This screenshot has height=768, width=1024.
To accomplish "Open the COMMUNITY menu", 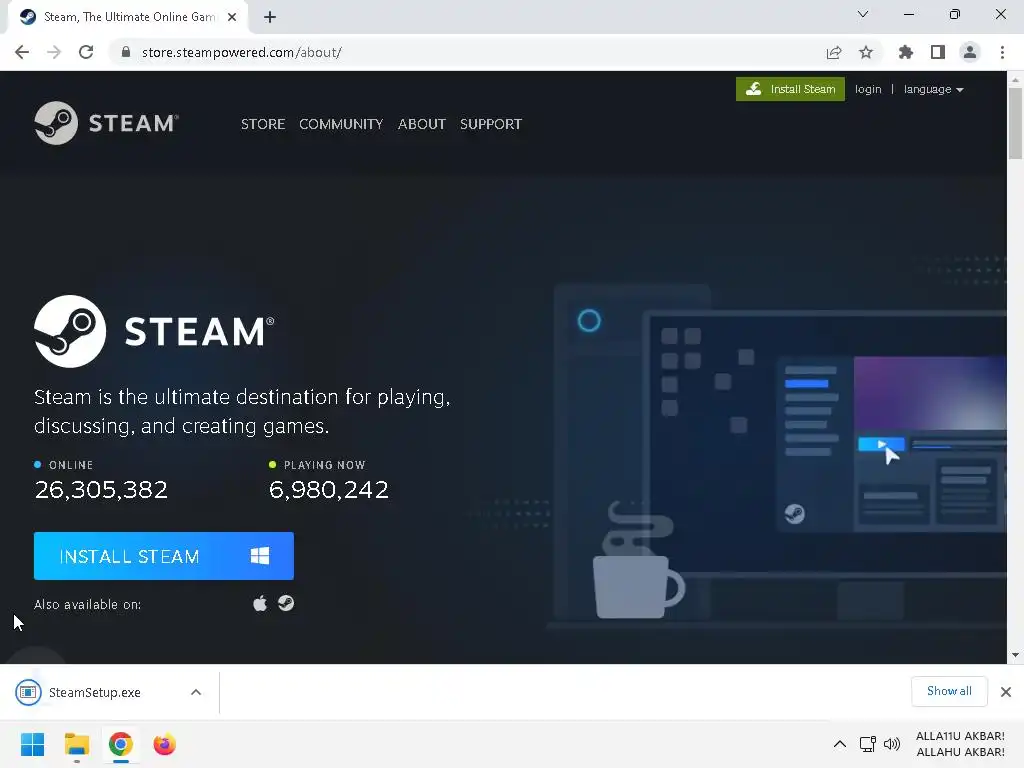I will point(341,124).
